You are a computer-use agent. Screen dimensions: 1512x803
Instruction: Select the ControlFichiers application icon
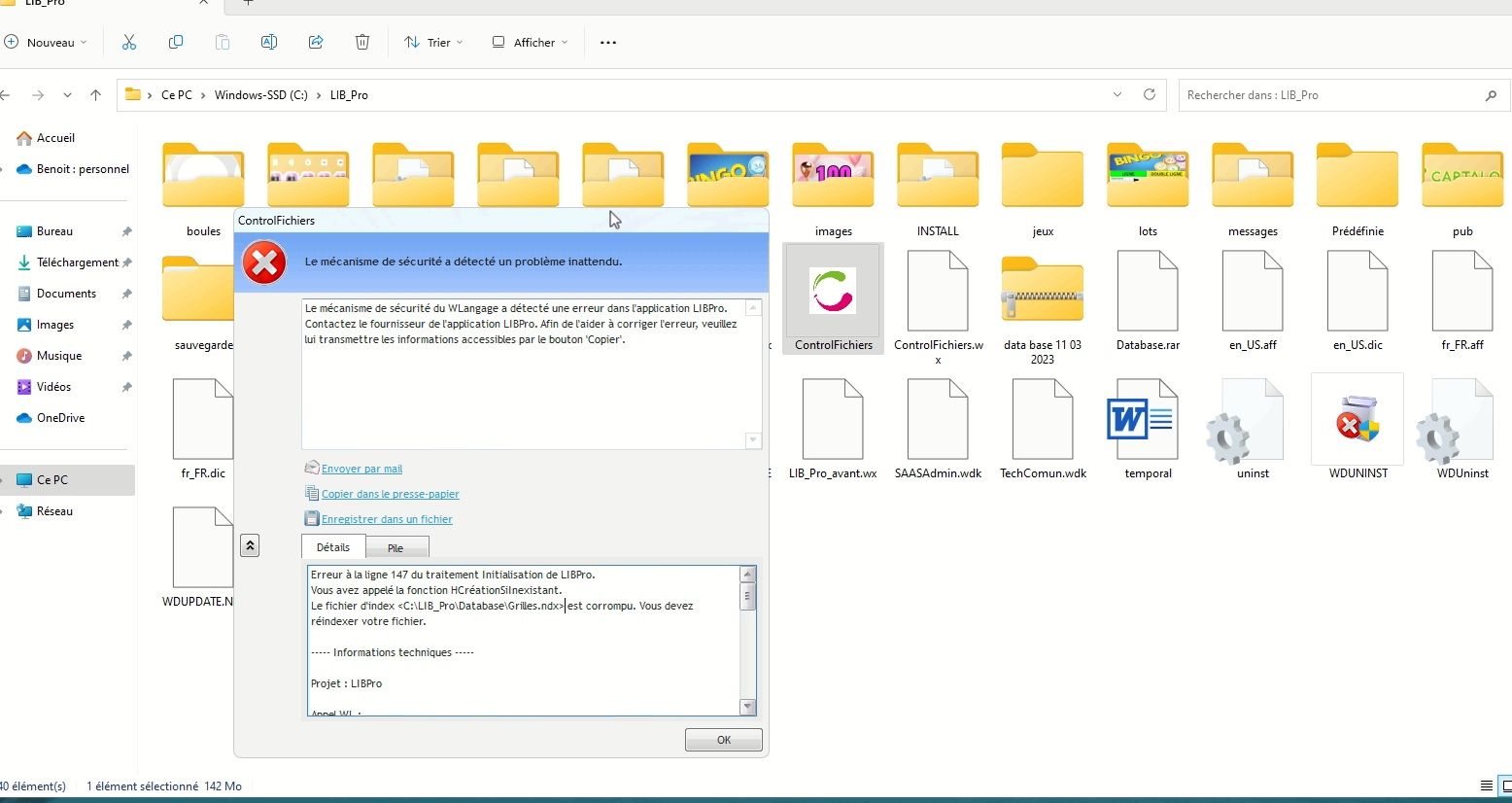point(833,298)
